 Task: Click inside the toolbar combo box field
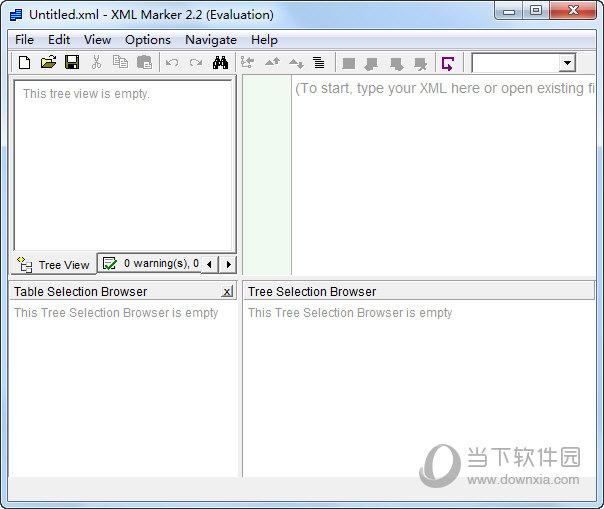click(516, 63)
